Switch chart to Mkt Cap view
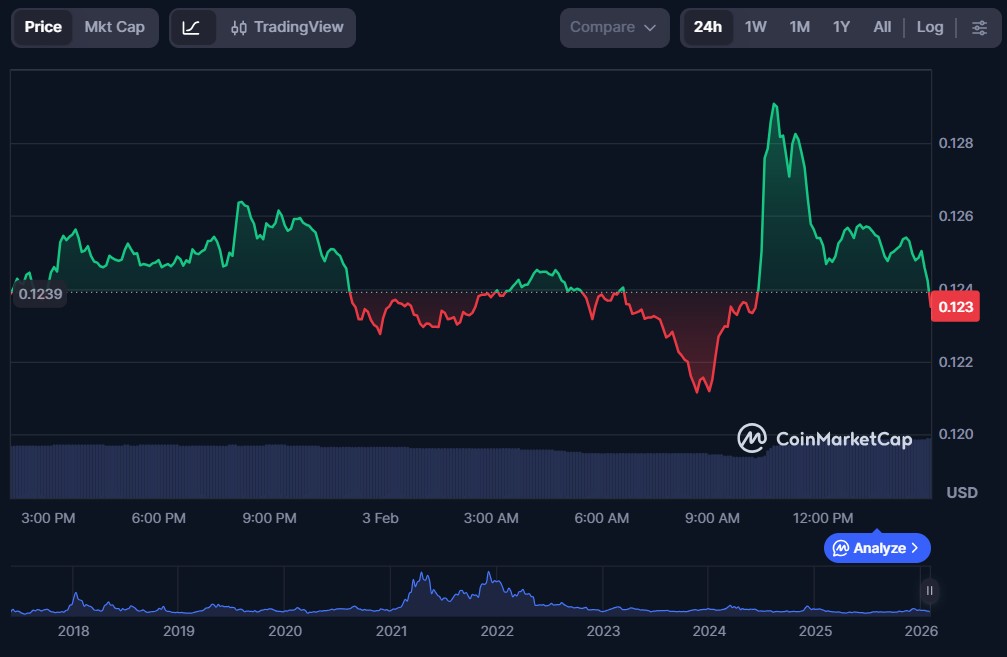 click(114, 28)
